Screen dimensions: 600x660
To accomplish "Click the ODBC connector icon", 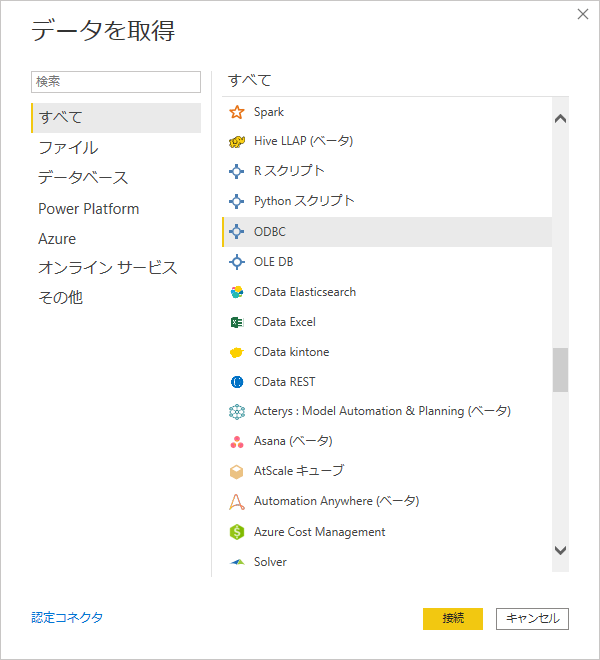I will pos(237,232).
